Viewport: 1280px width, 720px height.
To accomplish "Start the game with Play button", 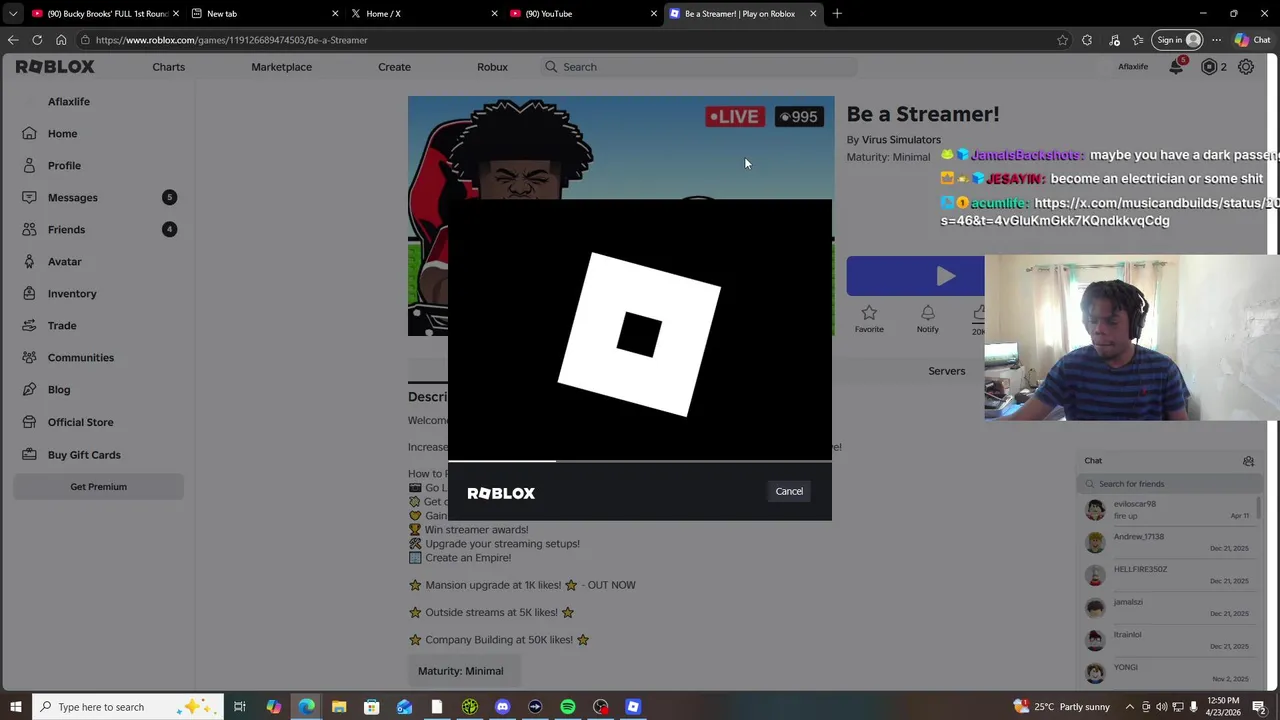I will pos(915,276).
